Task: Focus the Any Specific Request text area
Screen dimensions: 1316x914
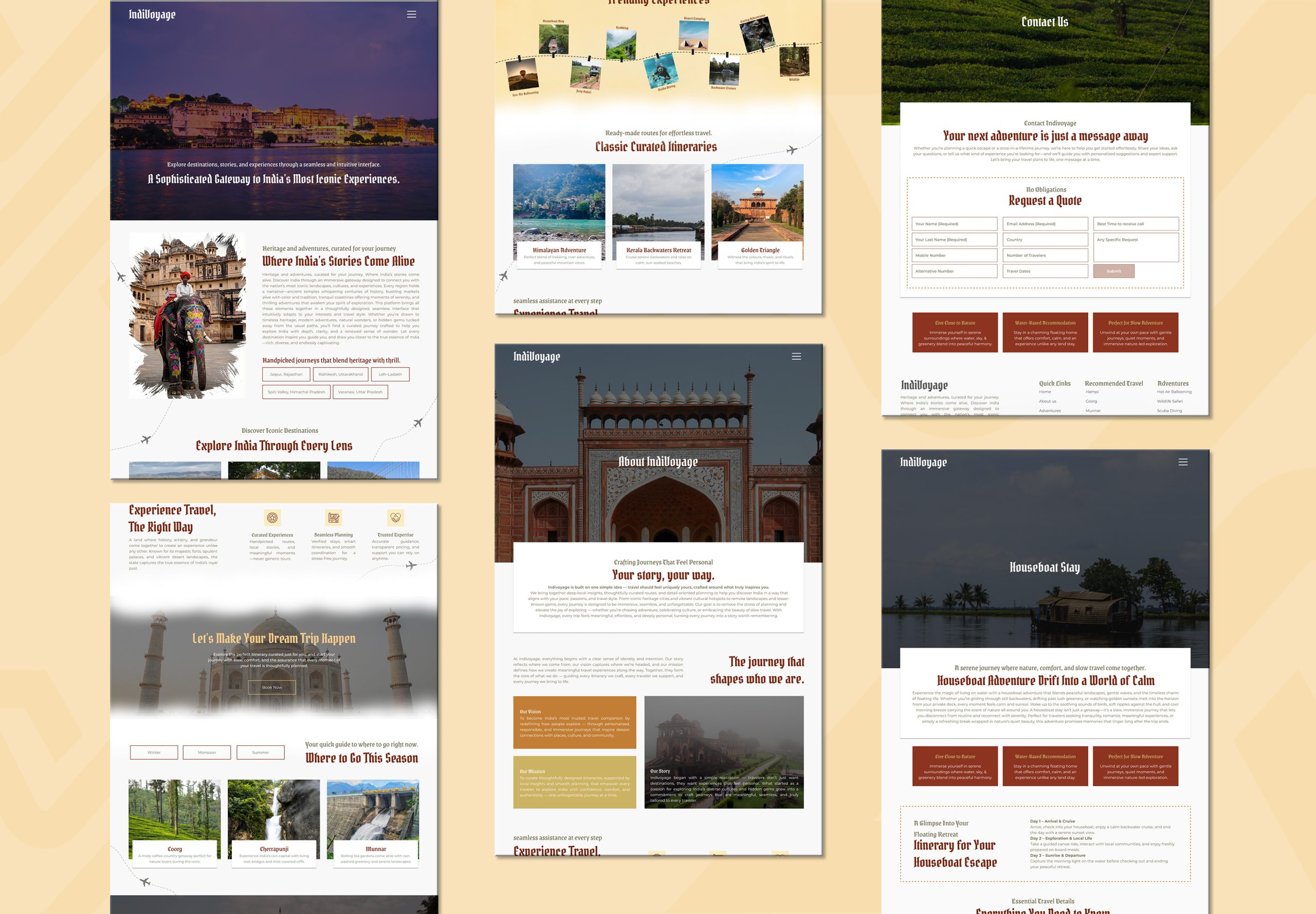Action: click(x=1136, y=247)
